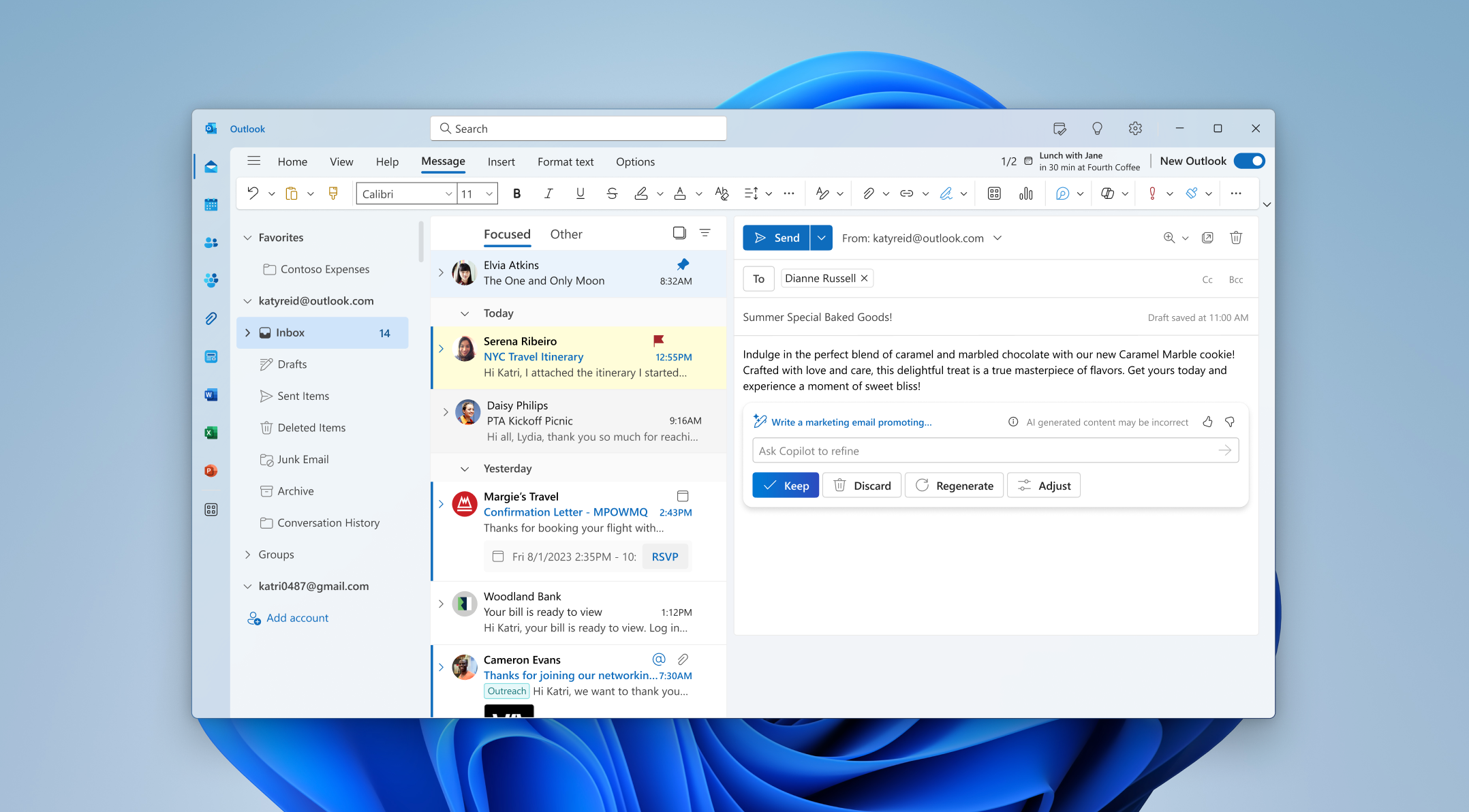
Task: Open the Settings gear icon
Action: pos(1135,128)
